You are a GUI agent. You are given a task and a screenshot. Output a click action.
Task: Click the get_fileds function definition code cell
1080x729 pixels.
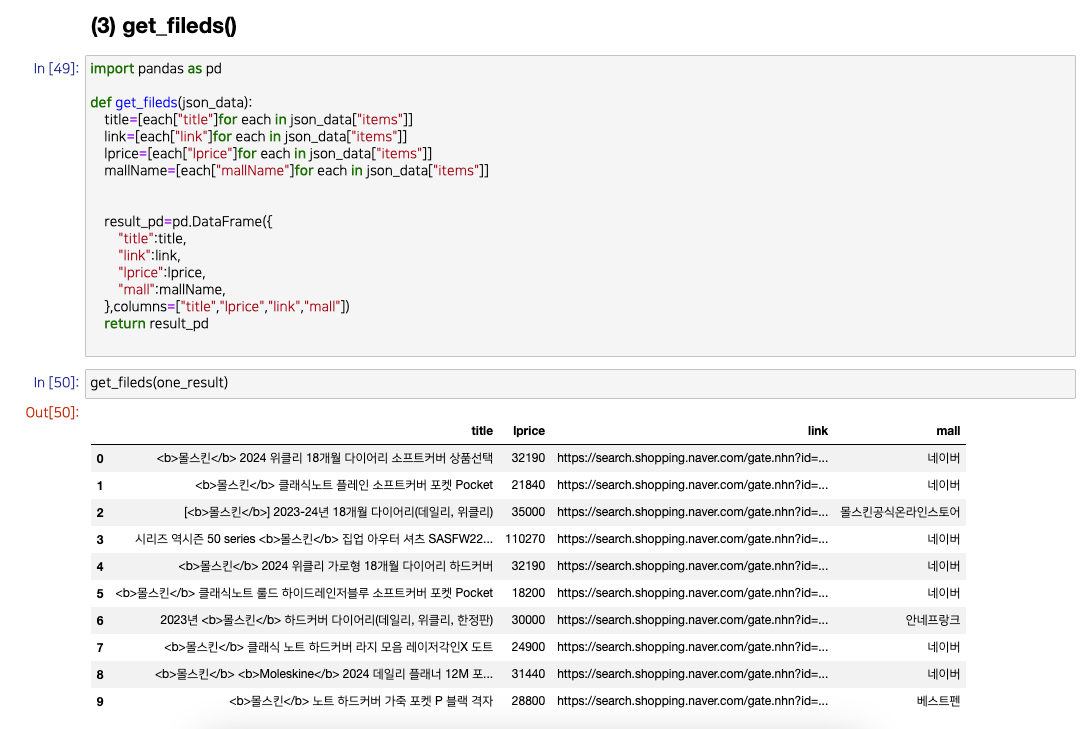pyautogui.click(x=580, y=206)
